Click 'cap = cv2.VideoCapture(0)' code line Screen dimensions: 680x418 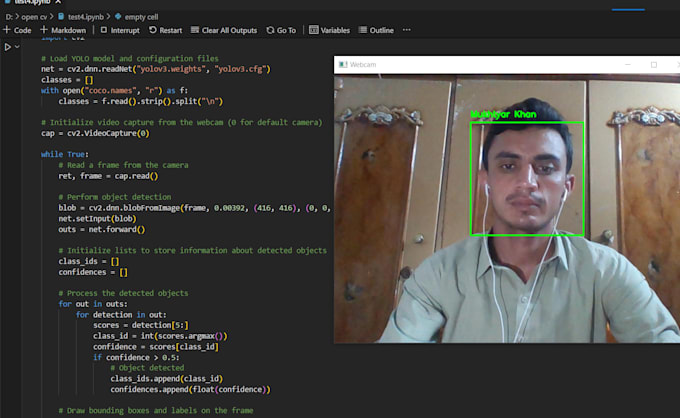click(x=95, y=133)
